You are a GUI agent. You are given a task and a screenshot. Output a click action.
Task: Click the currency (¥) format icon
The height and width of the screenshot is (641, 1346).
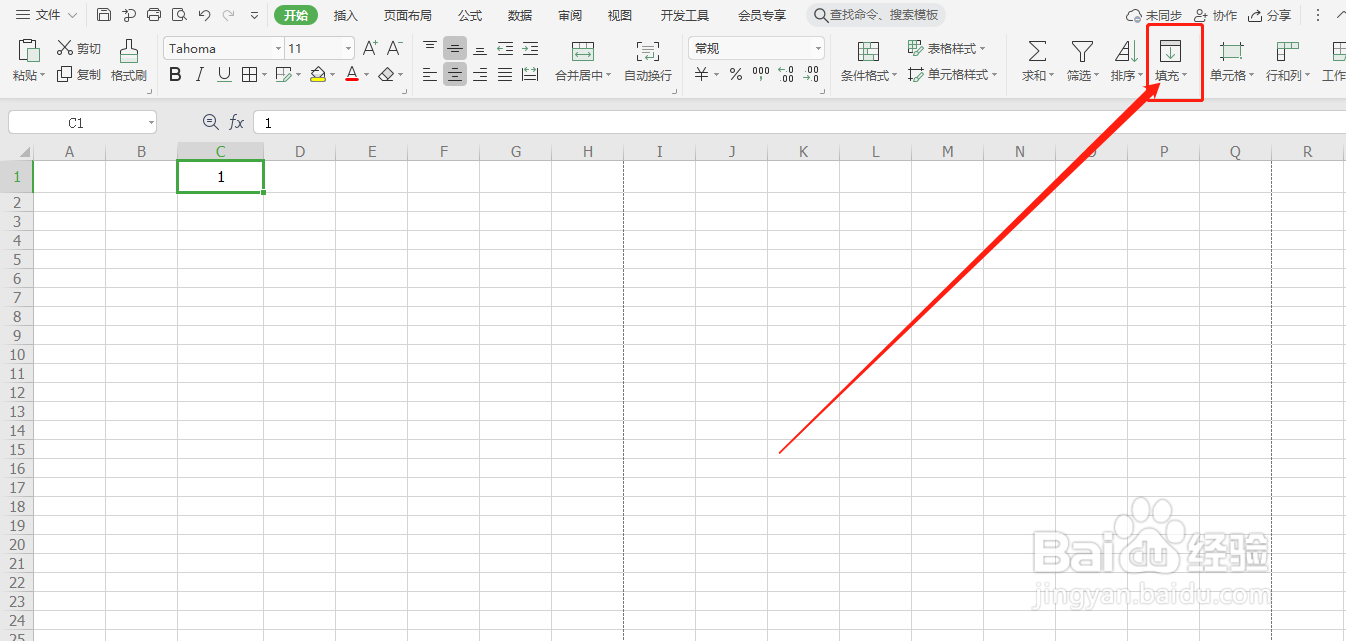pos(702,74)
